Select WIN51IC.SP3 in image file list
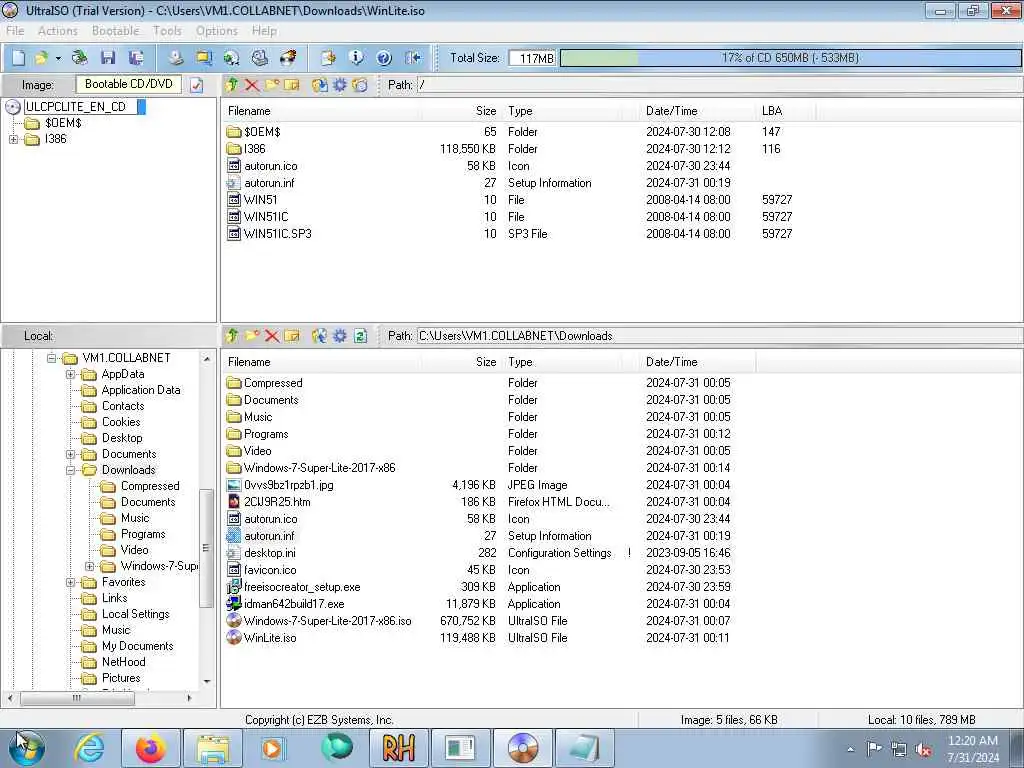Screen dimensions: 1024x768 pyautogui.click(x=278, y=234)
